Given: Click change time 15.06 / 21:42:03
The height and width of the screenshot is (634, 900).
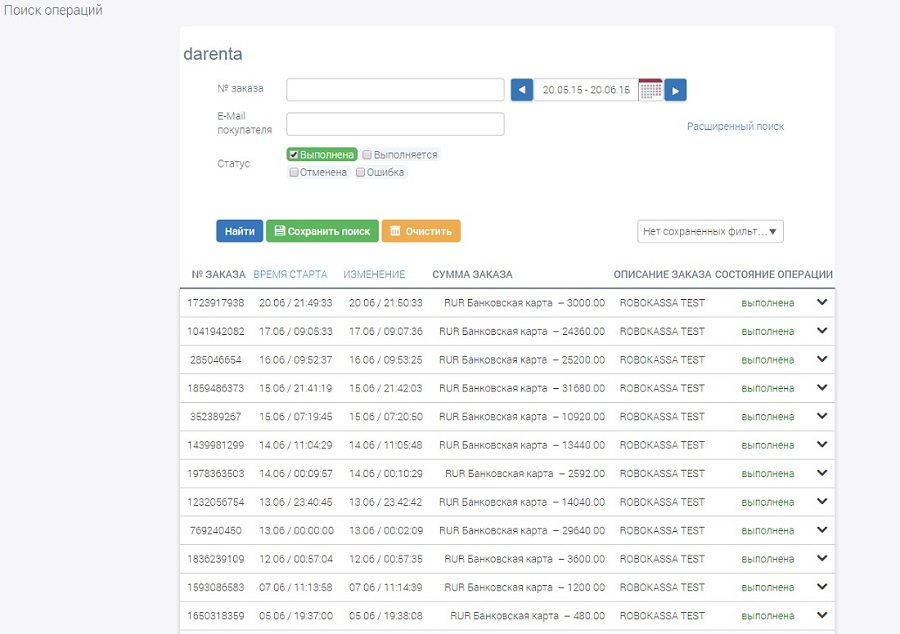Looking at the screenshot, I should pos(386,388).
